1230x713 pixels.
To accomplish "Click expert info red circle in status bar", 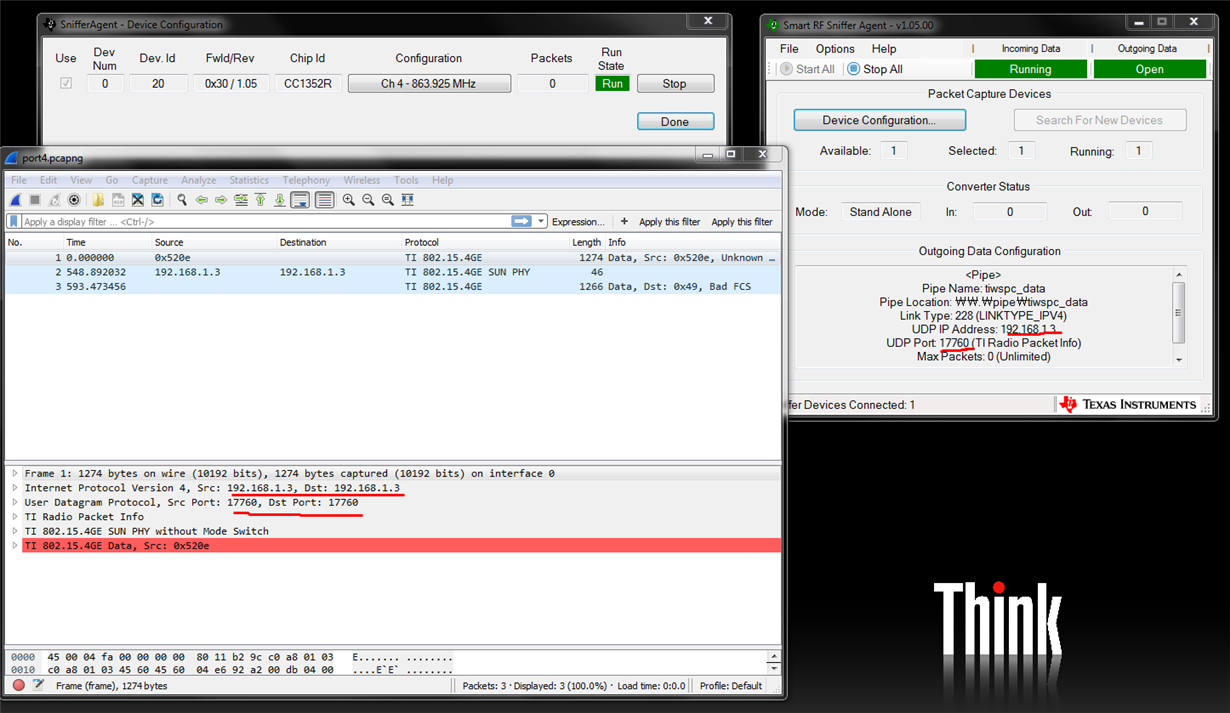I will [x=18, y=686].
